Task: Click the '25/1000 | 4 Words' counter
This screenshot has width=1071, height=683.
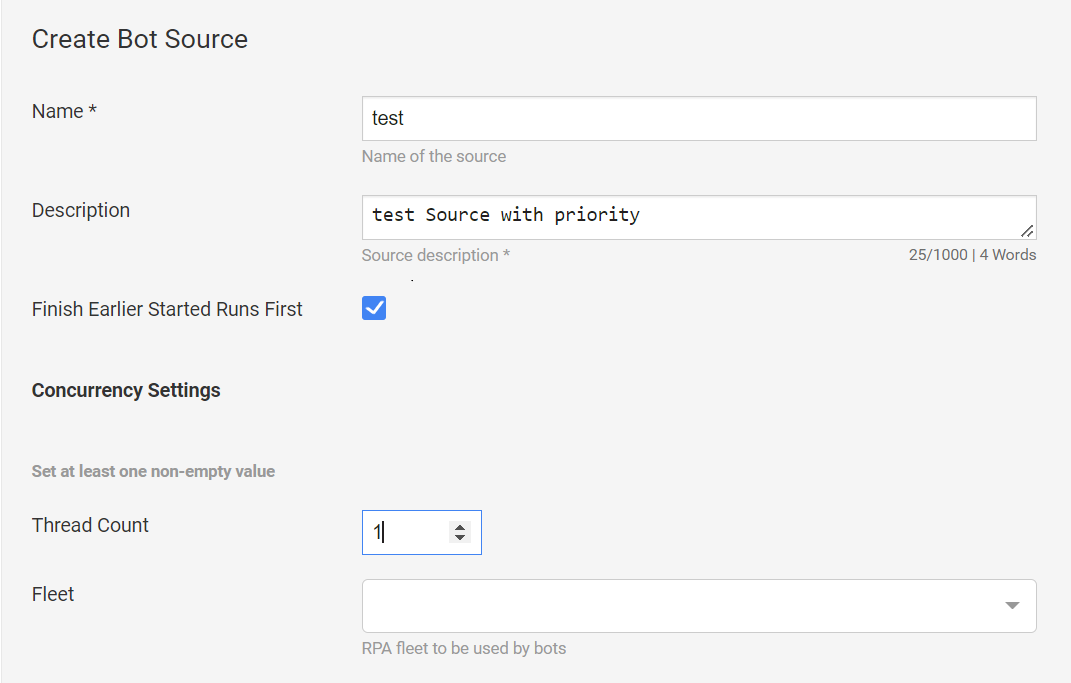Action: [x=972, y=255]
